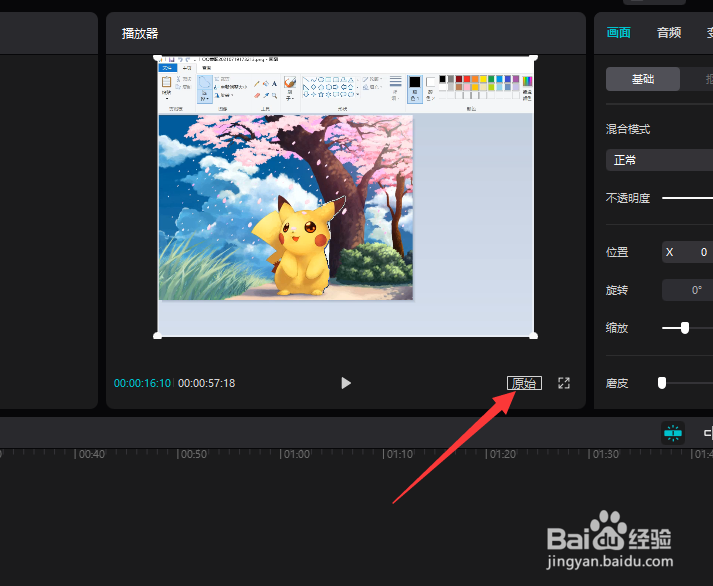Viewport: 713px width, 586px height.
Task: Click the 混合模式 label
Action: 628,129
